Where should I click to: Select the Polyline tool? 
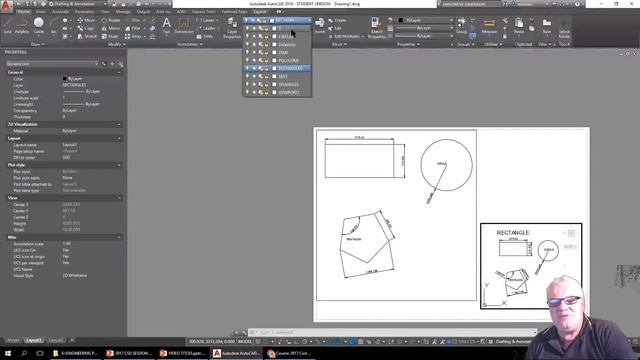click(x=22, y=26)
